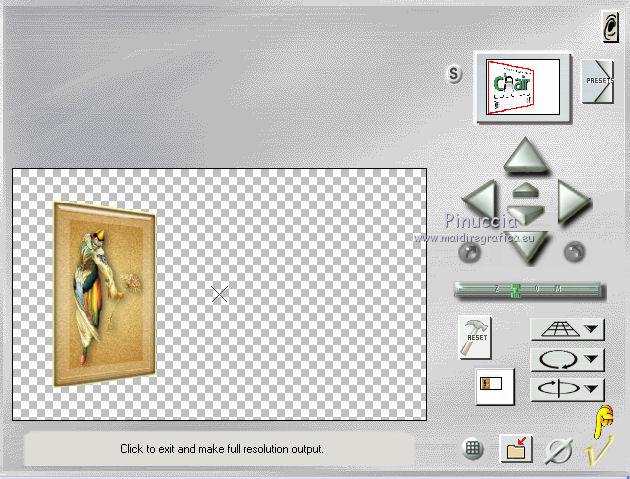Click the S snapshot button
This screenshot has height=479, width=630.
(x=454, y=74)
